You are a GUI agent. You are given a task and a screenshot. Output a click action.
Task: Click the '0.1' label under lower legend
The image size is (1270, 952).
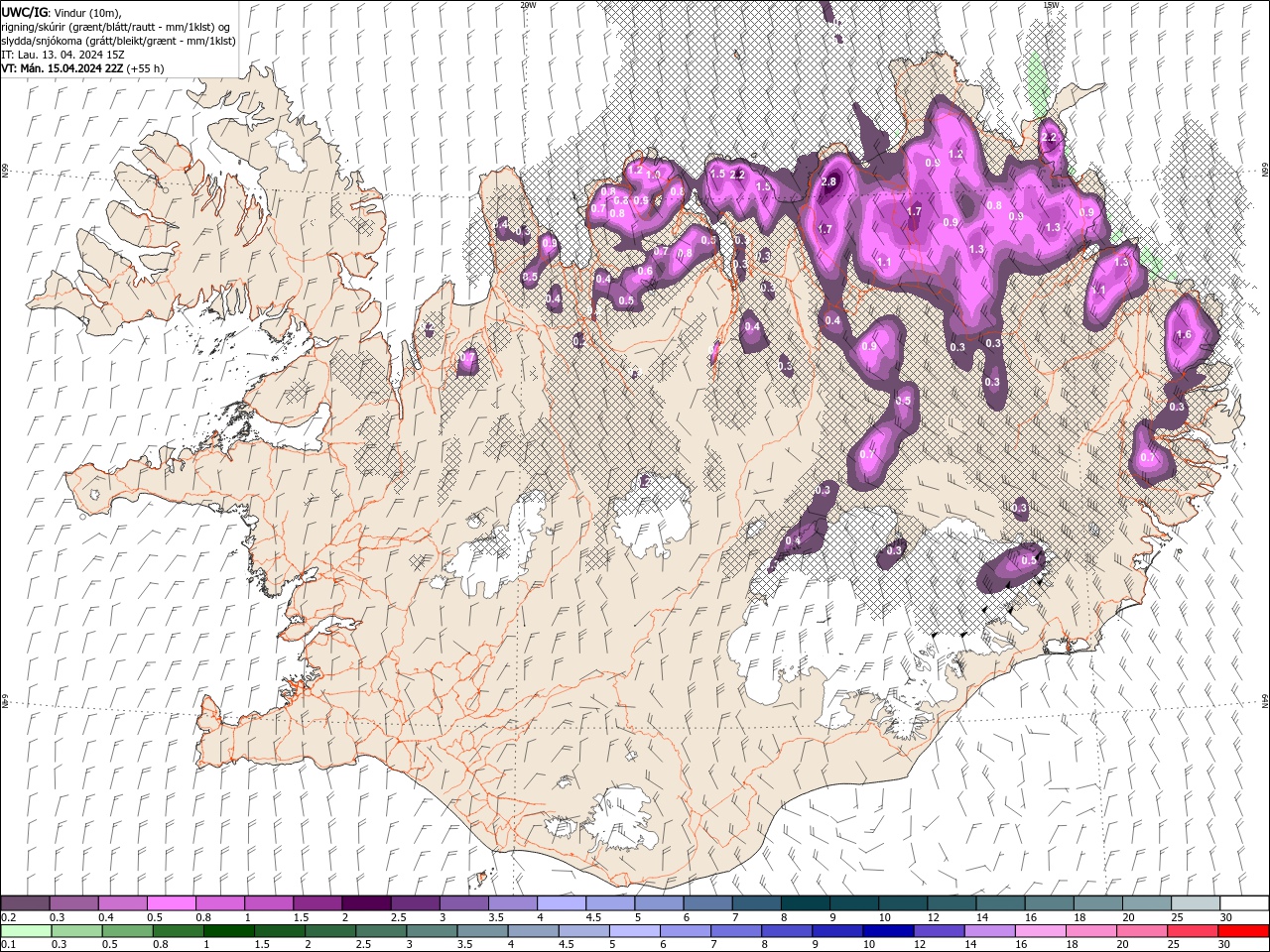[x=8, y=944]
